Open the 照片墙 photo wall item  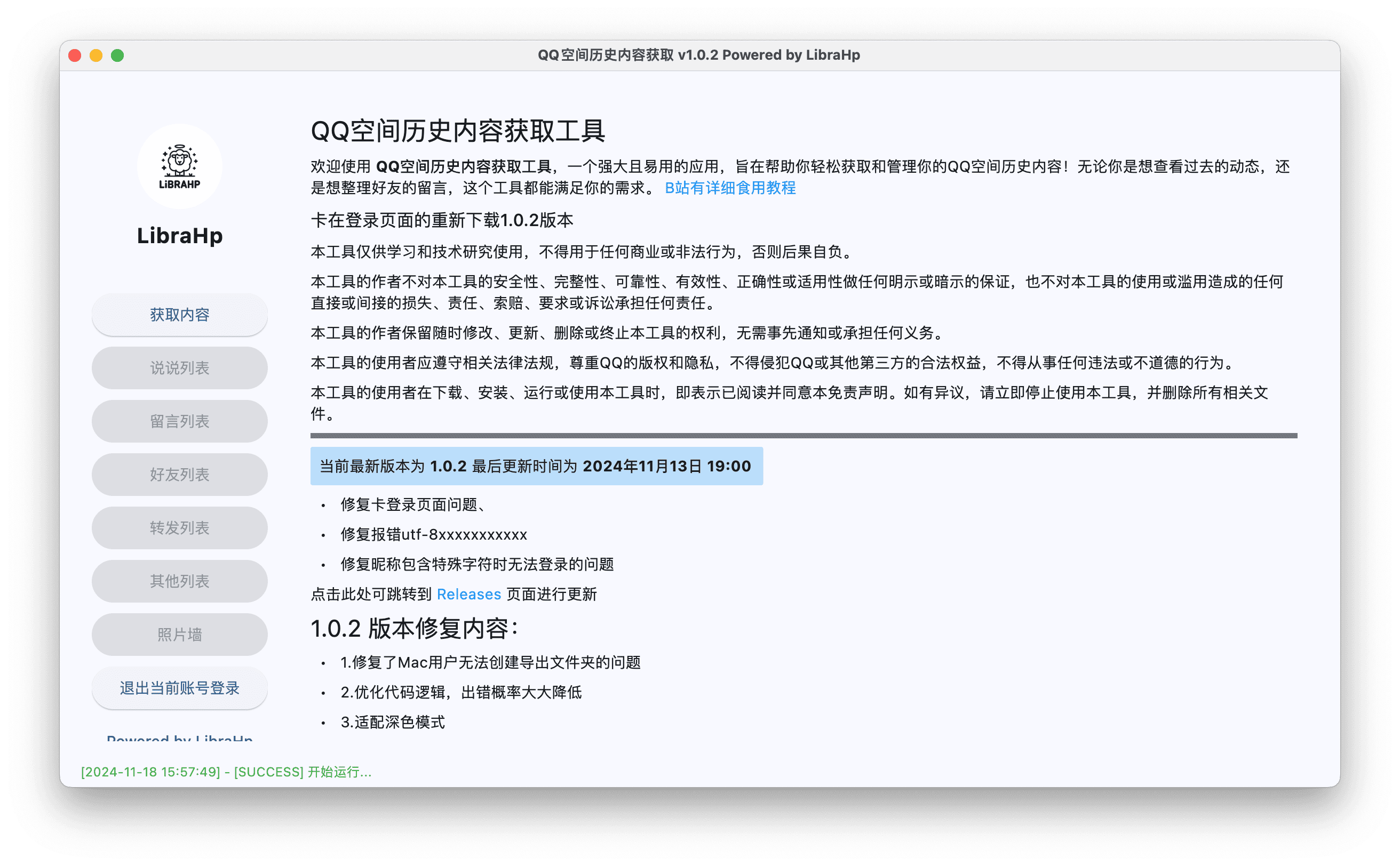point(179,634)
